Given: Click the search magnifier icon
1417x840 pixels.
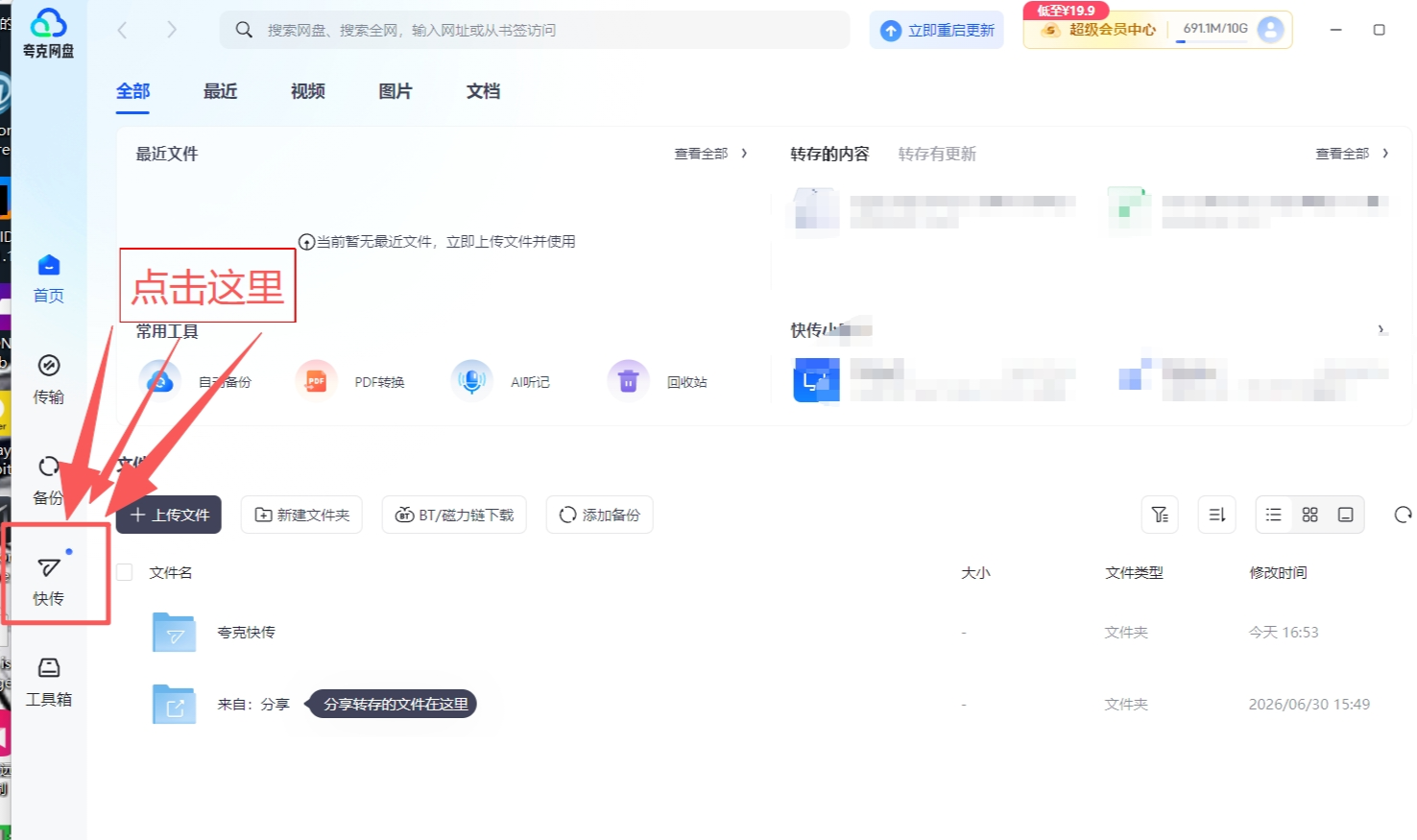Looking at the screenshot, I should 244,30.
